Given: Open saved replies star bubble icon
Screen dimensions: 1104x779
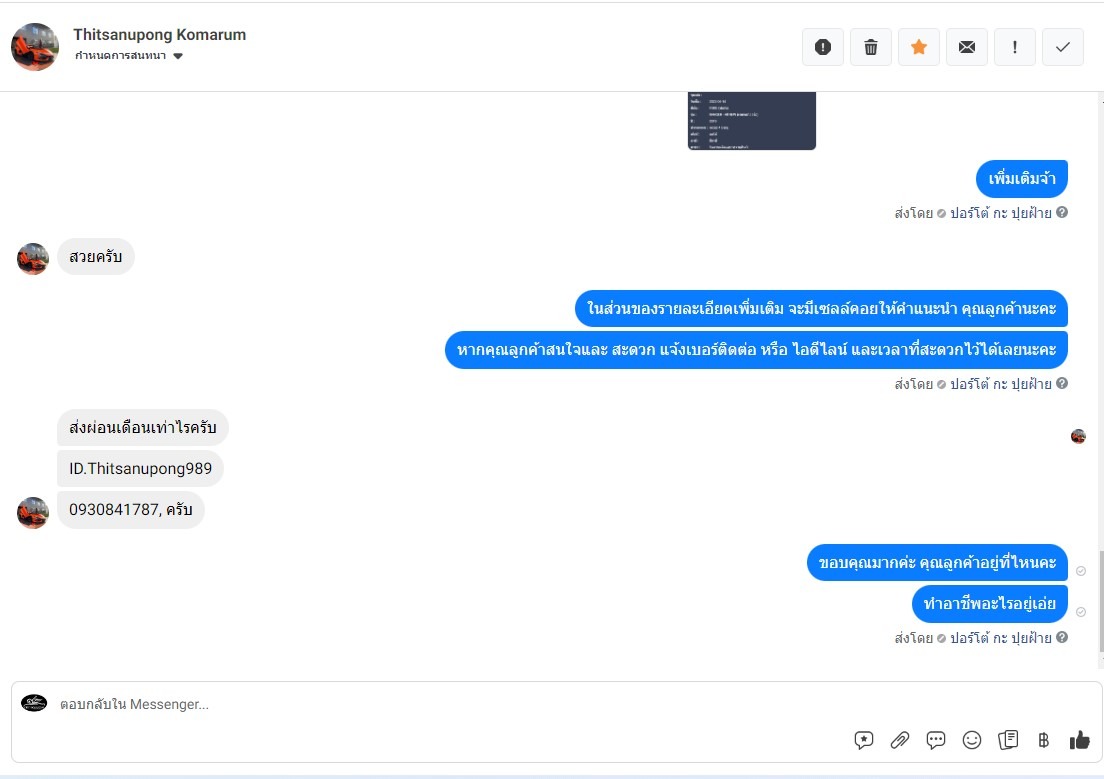Looking at the screenshot, I should click(x=864, y=740).
